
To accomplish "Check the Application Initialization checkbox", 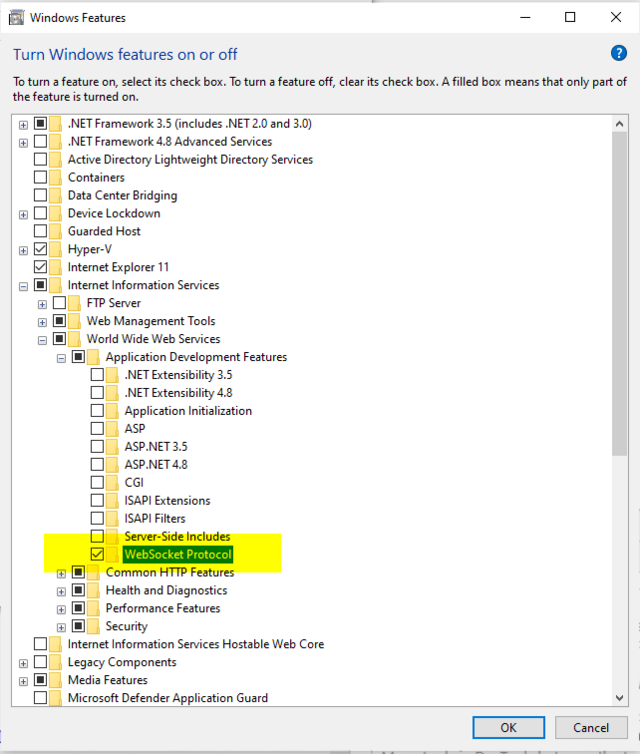I will point(97,410).
